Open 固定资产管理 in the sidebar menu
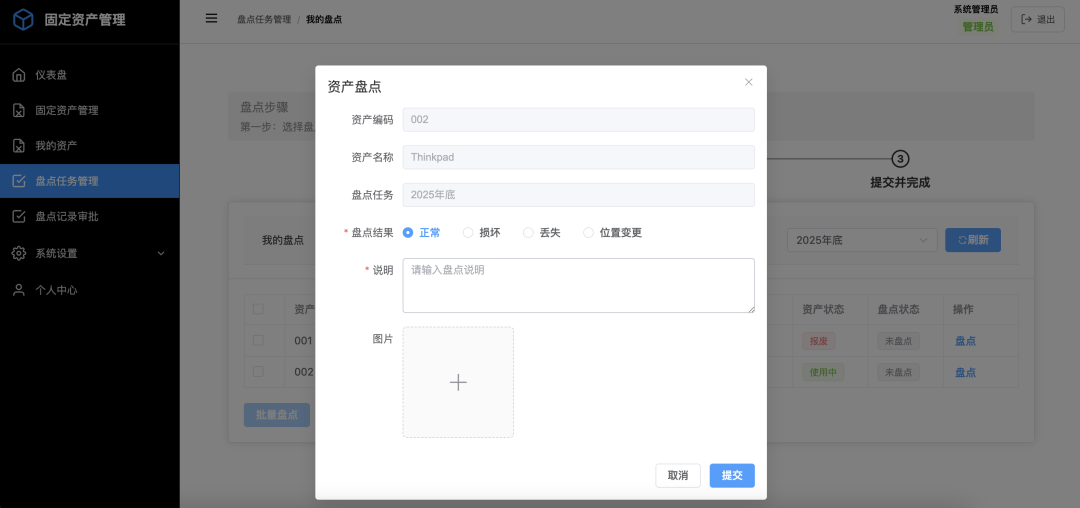This screenshot has width=1080, height=508. [90, 110]
